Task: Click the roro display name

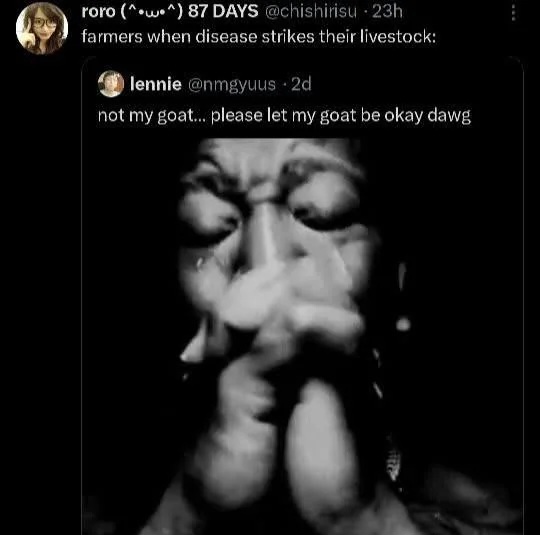Action: point(98,12)
